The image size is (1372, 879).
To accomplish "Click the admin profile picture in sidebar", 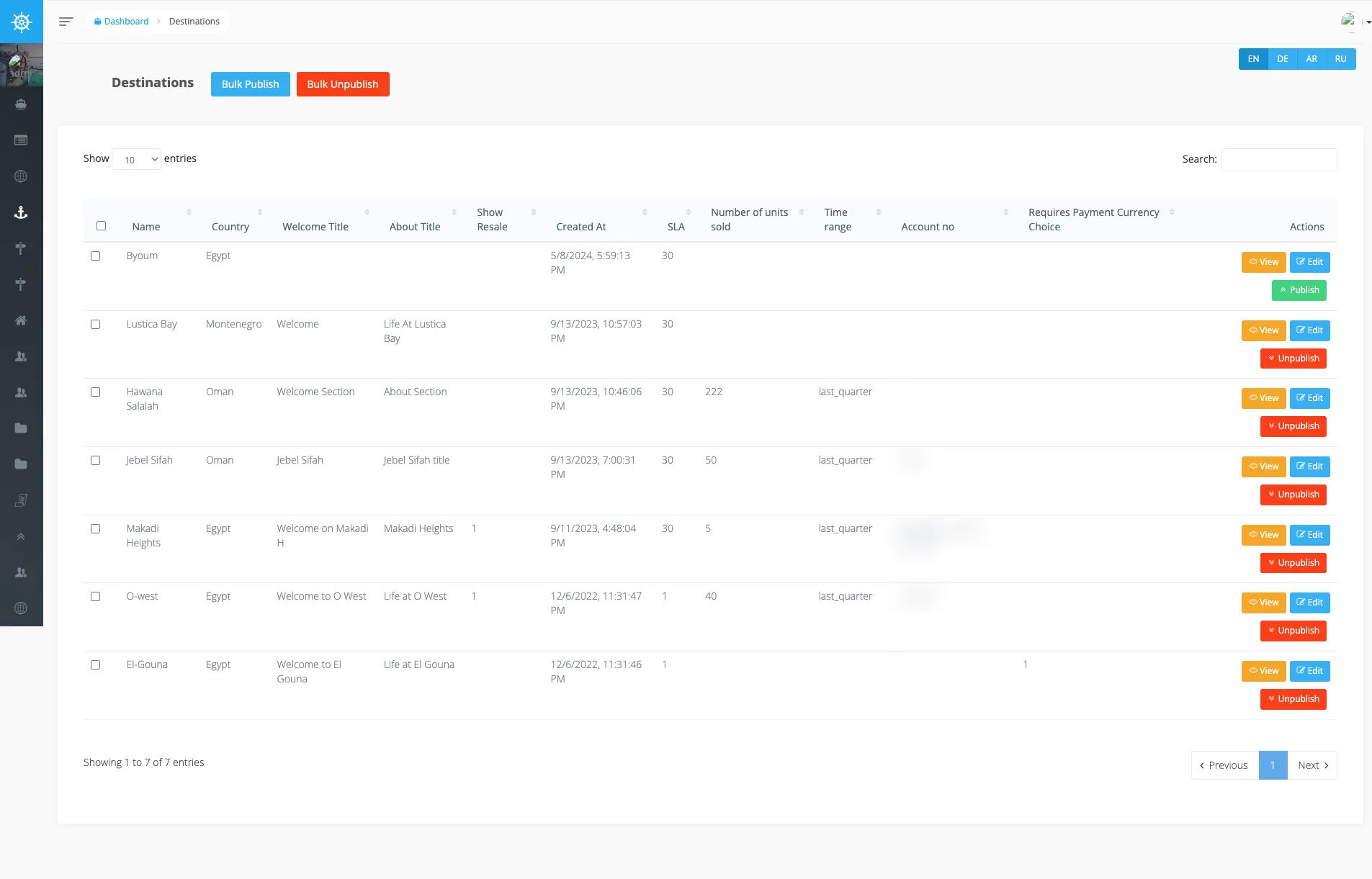I will point(22,65).
